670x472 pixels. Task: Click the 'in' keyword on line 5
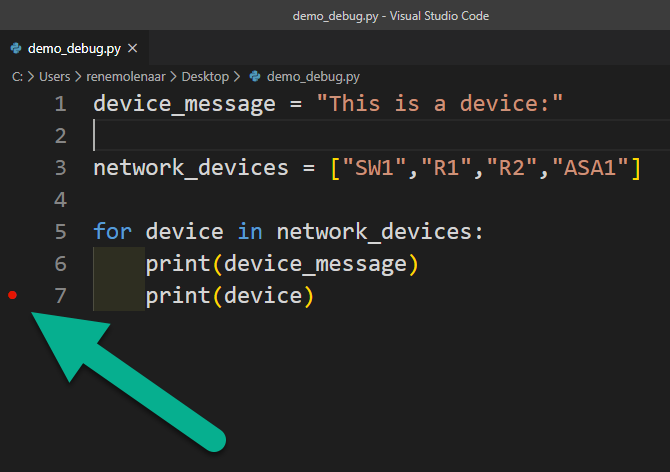click(x=250, y=232)
